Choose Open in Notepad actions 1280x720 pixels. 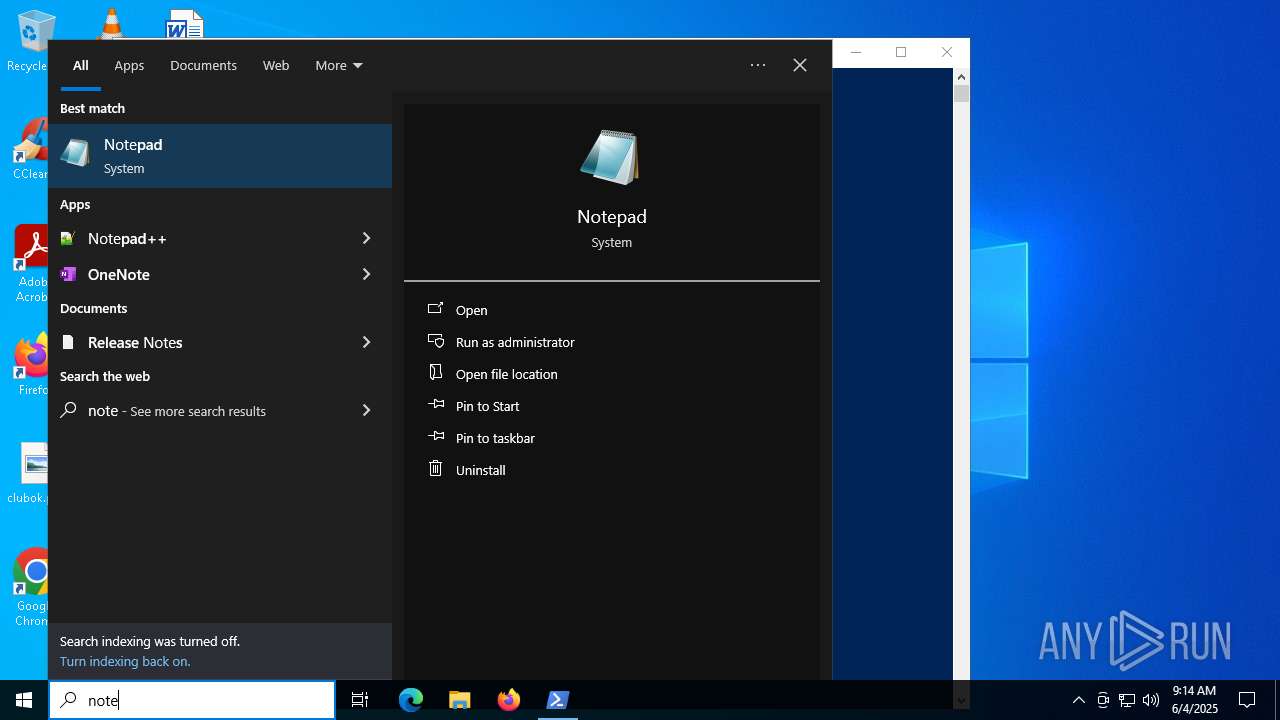point(472,310)
